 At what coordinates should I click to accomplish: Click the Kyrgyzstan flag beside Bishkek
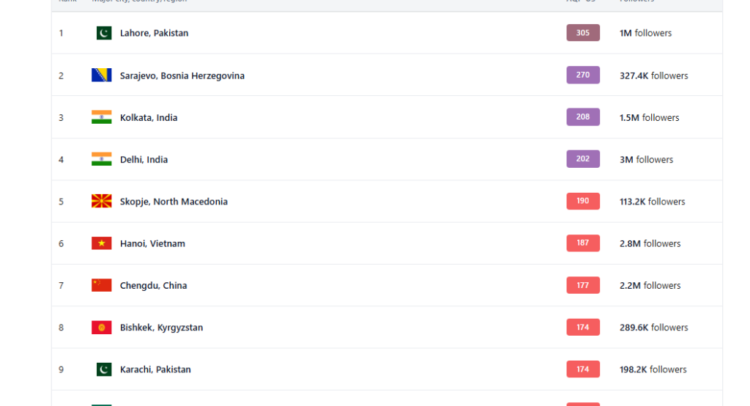tap(101, 327)
